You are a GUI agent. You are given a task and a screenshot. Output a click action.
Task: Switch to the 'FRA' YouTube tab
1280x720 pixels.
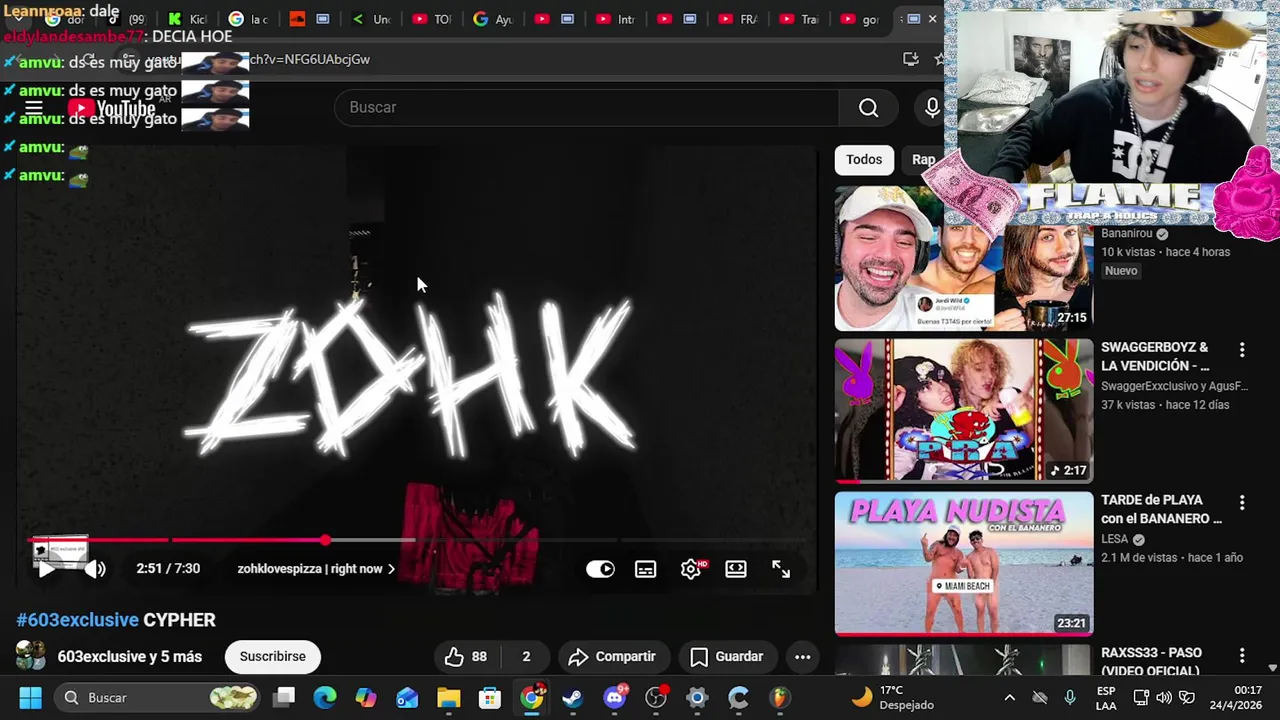737,19
